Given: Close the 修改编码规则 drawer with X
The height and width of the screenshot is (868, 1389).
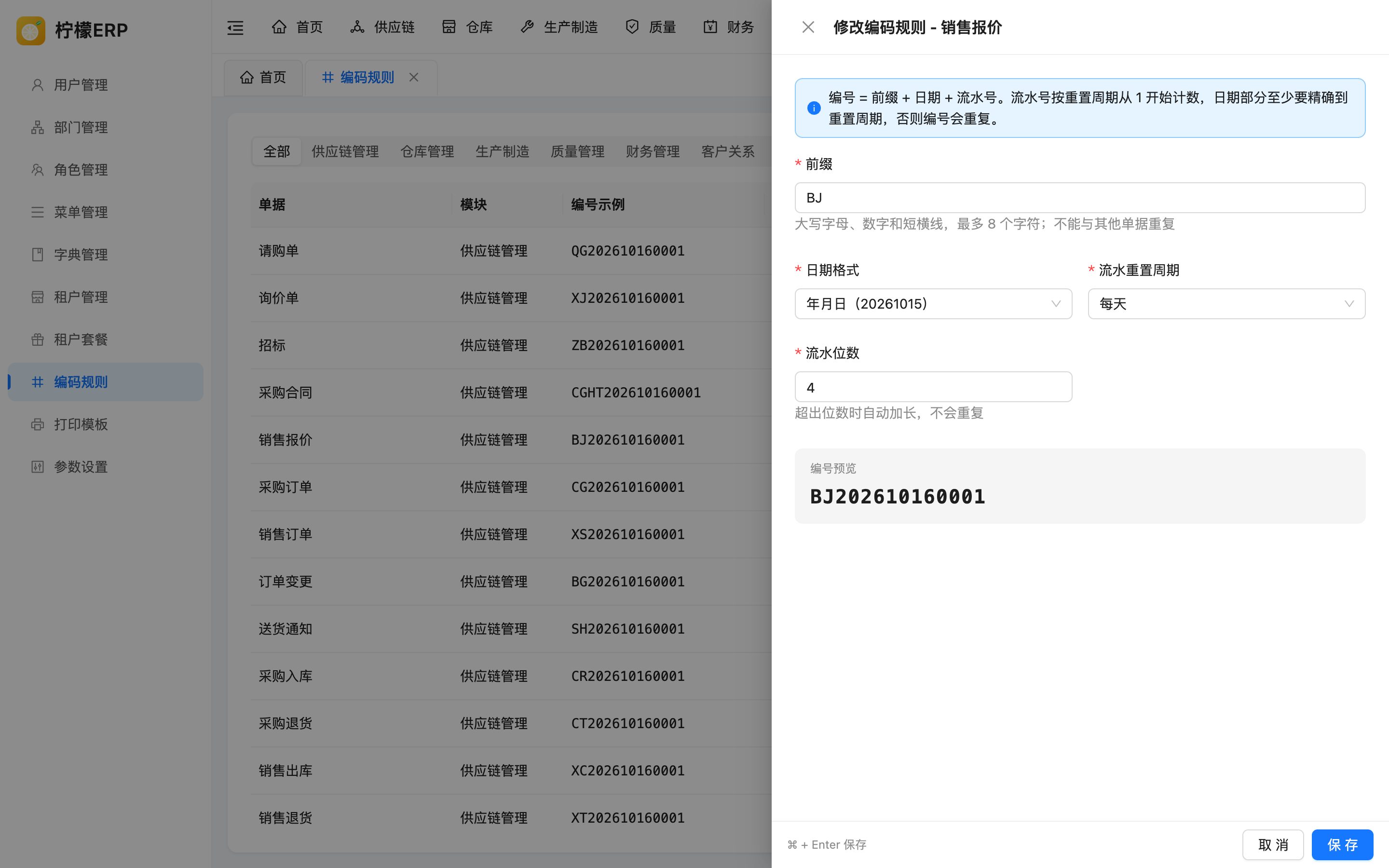Looking at the screenshot, I should click(x=808, y=27).
